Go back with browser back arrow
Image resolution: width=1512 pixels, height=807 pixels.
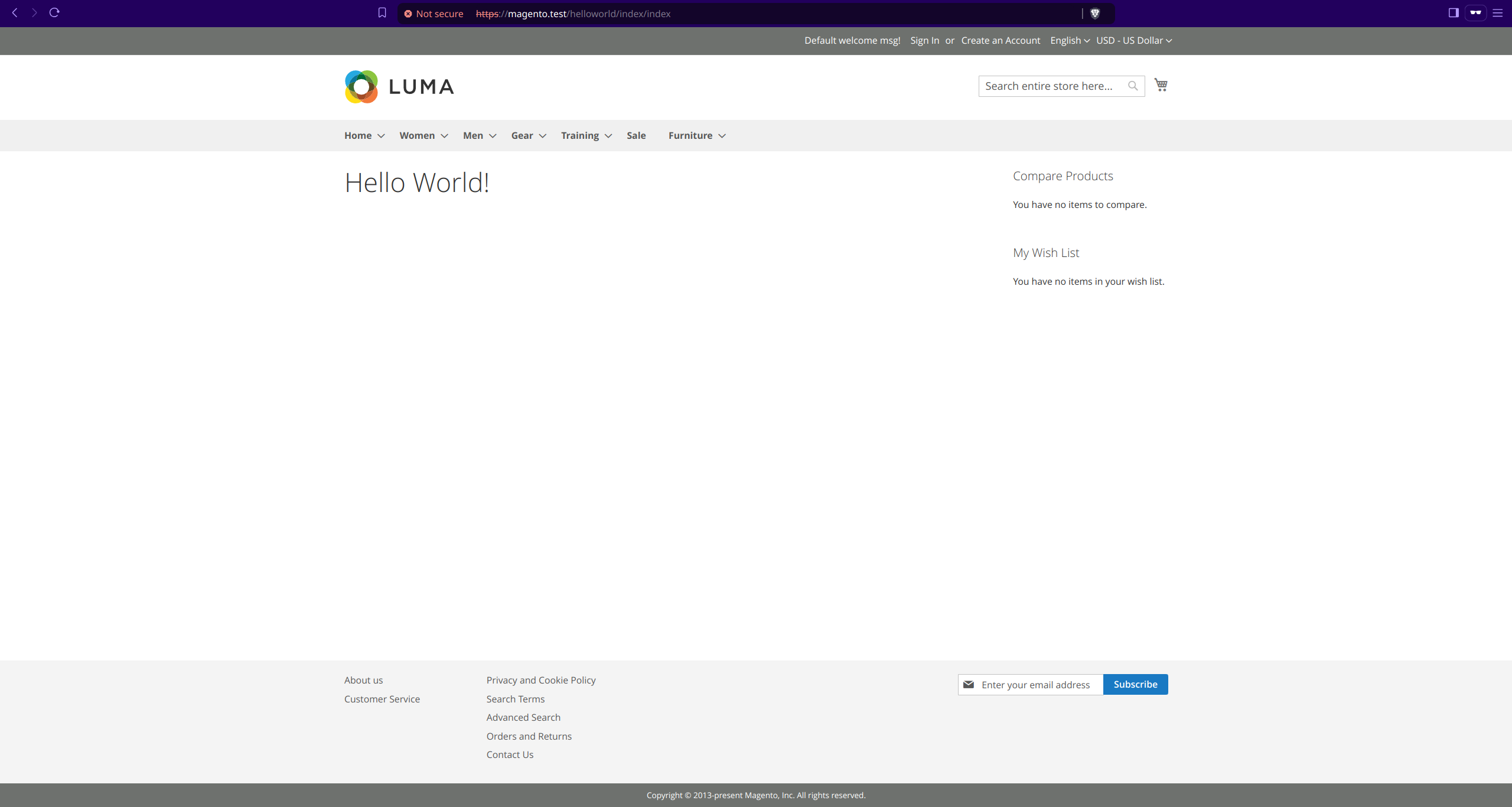(x=15, y=13)
